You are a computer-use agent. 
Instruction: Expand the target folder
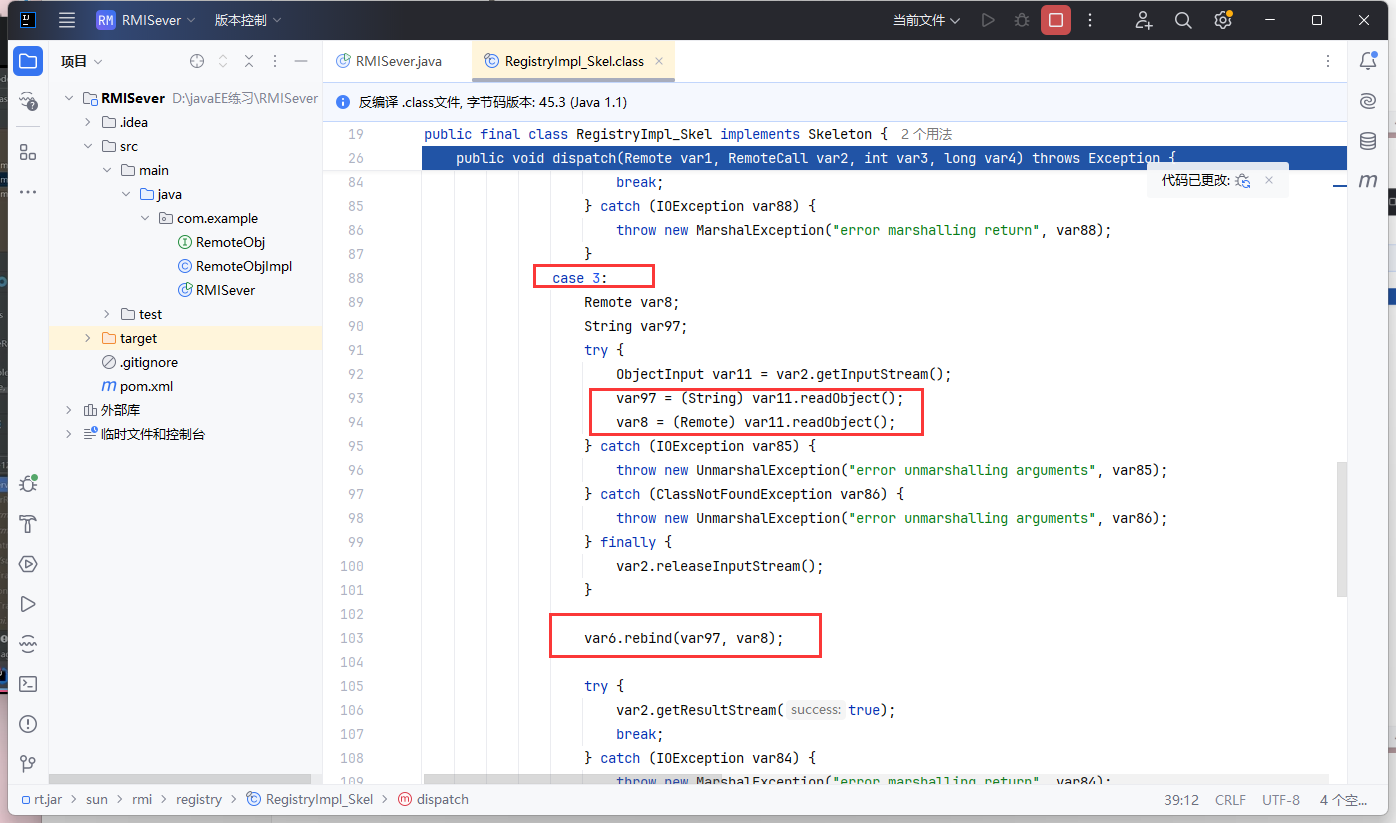coord(87,338)
